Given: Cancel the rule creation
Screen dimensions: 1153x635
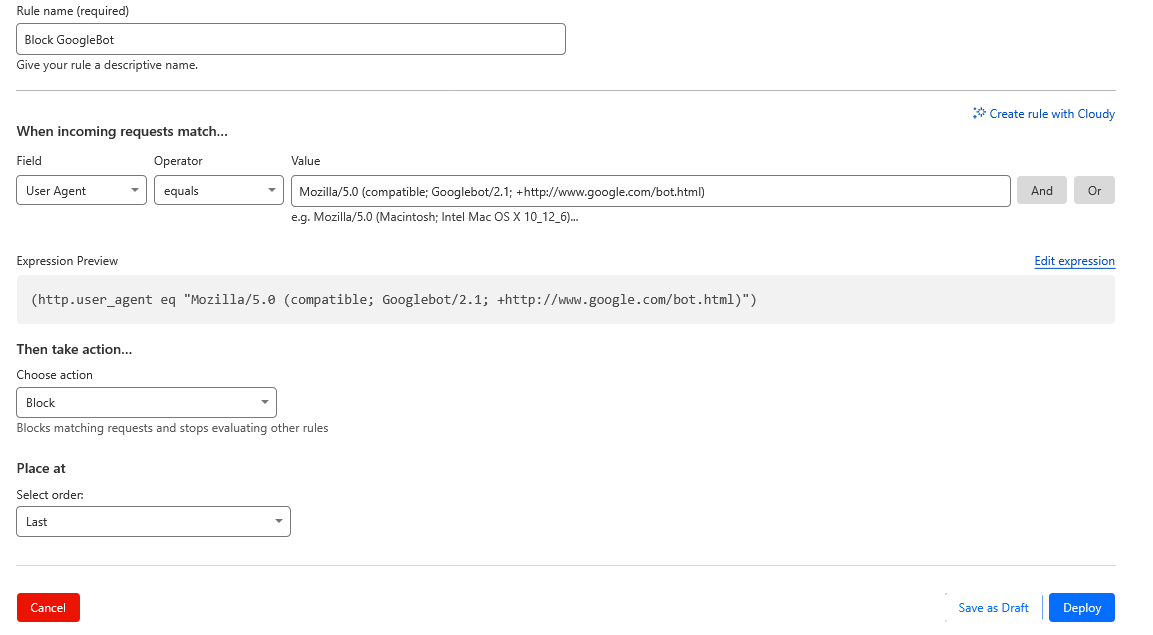Looking at the screenshot, I should click(48, 607).
